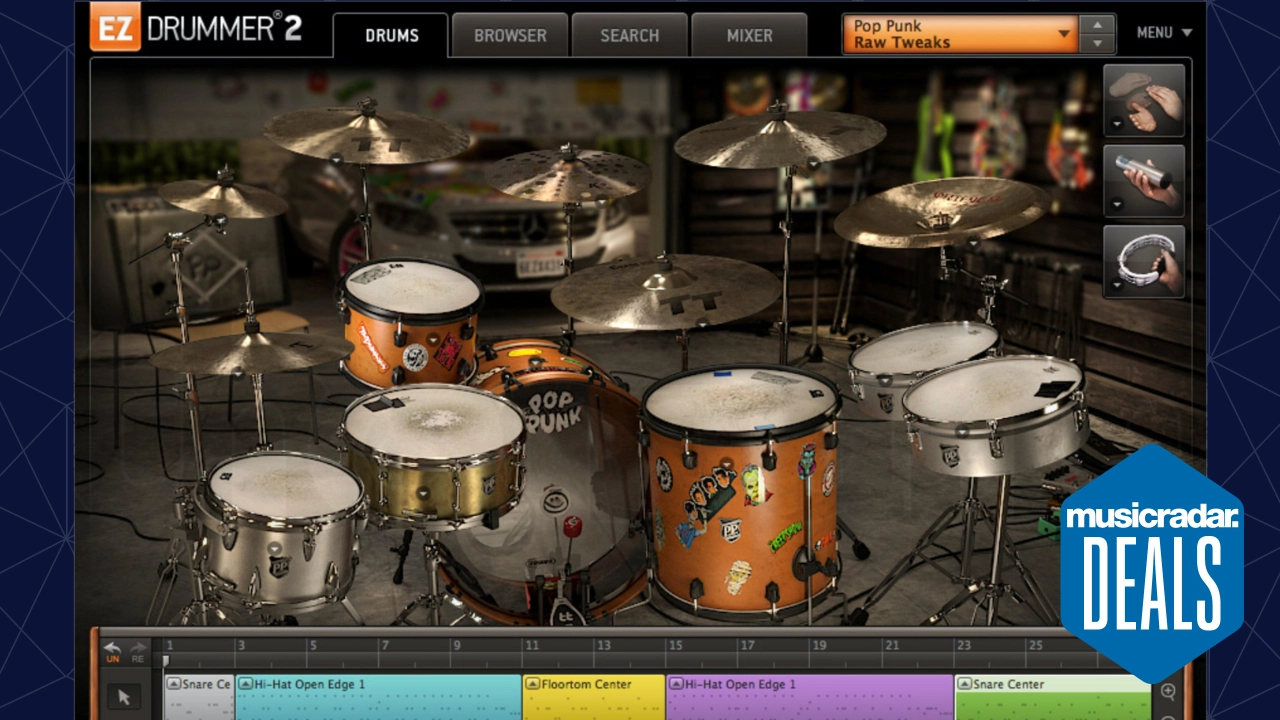Open the dropdown arrow below the china cymbal
The height and width of the screenshot is (720, 1280).
[x=973, y=242]
